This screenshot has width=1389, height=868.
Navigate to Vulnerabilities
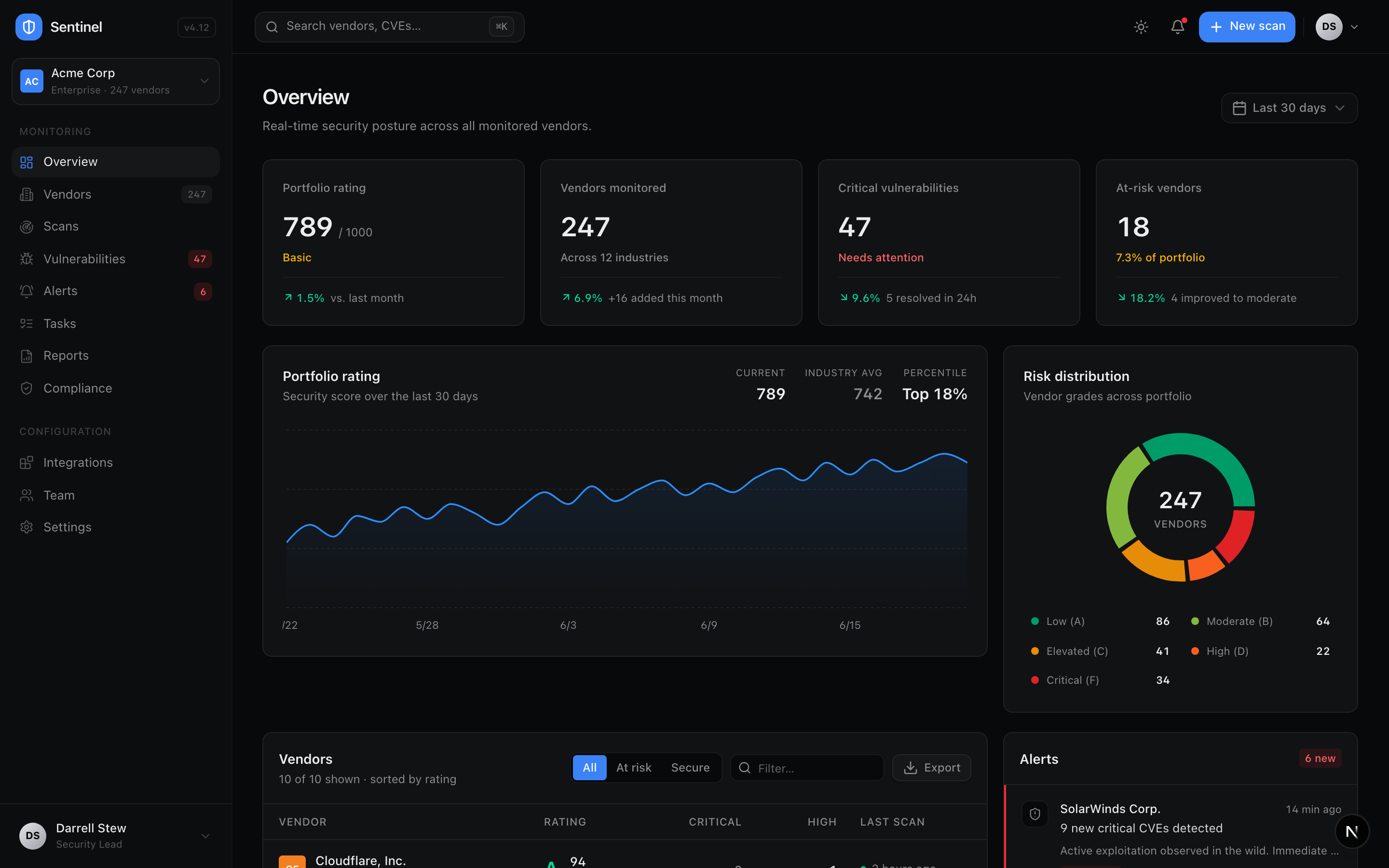point(115,259)
